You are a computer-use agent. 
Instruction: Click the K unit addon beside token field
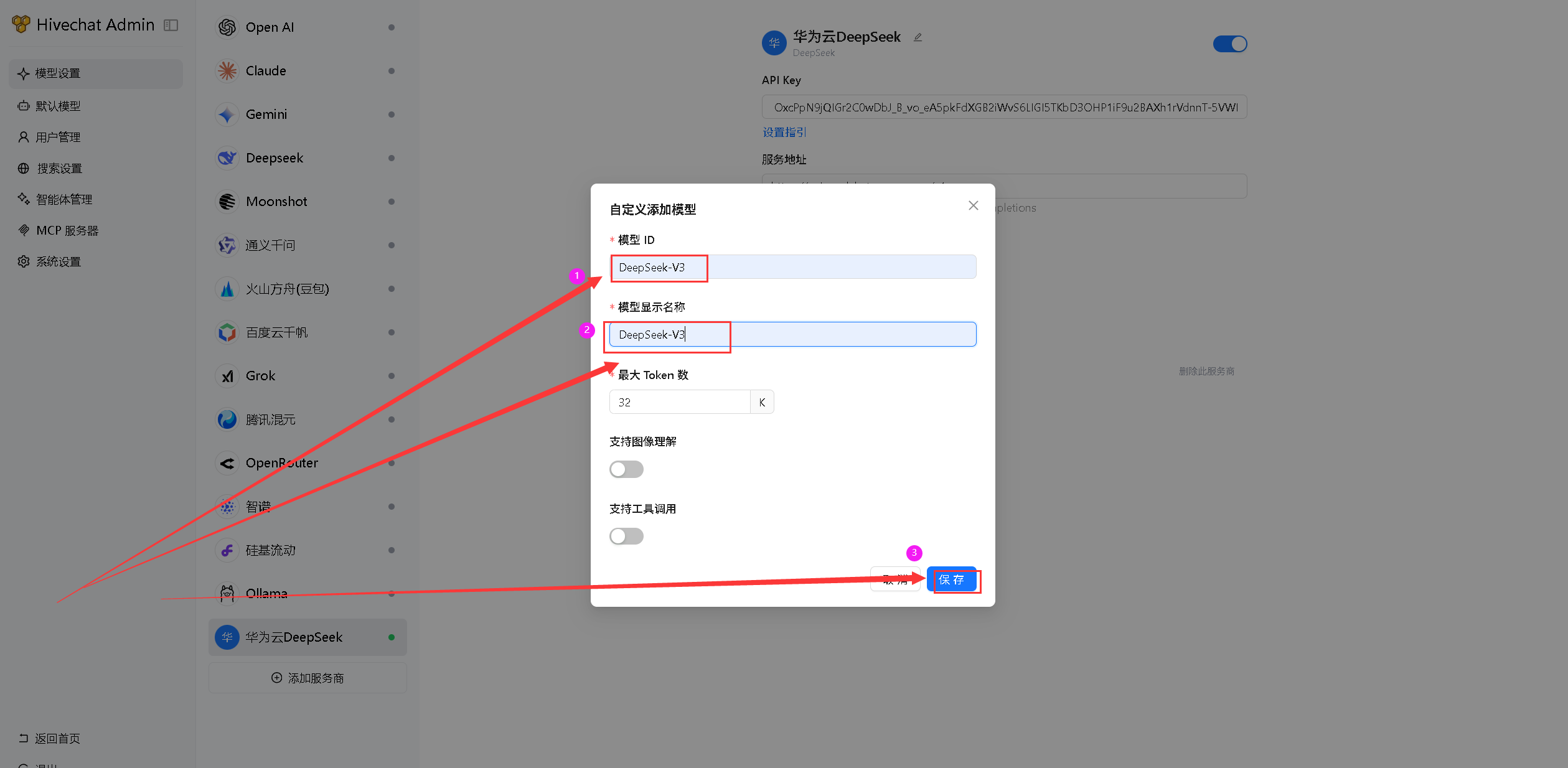tap(762, 402)
